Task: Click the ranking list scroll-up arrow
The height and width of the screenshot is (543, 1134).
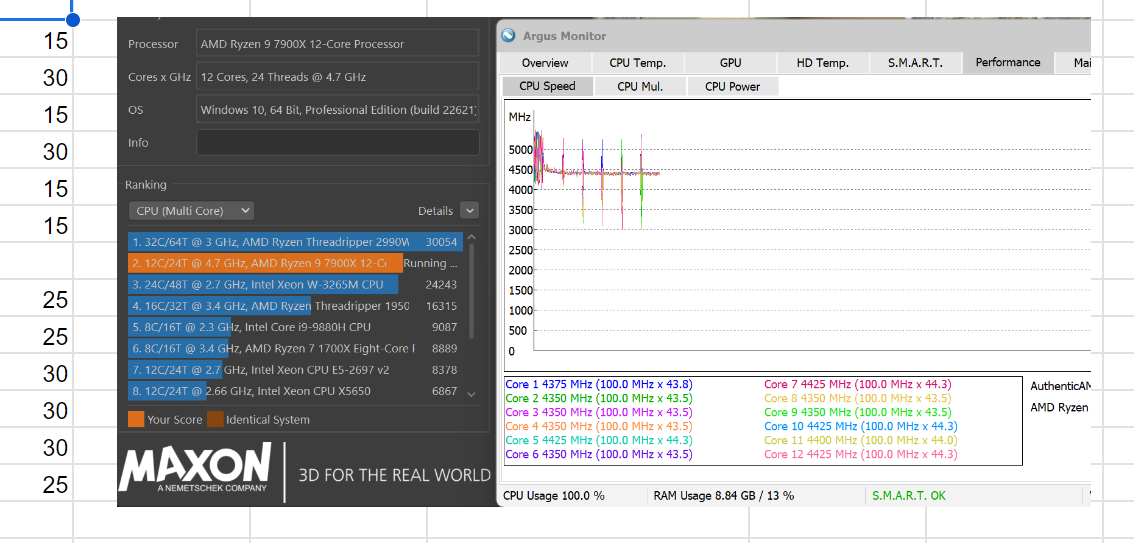Action: [x=472, y=237]
